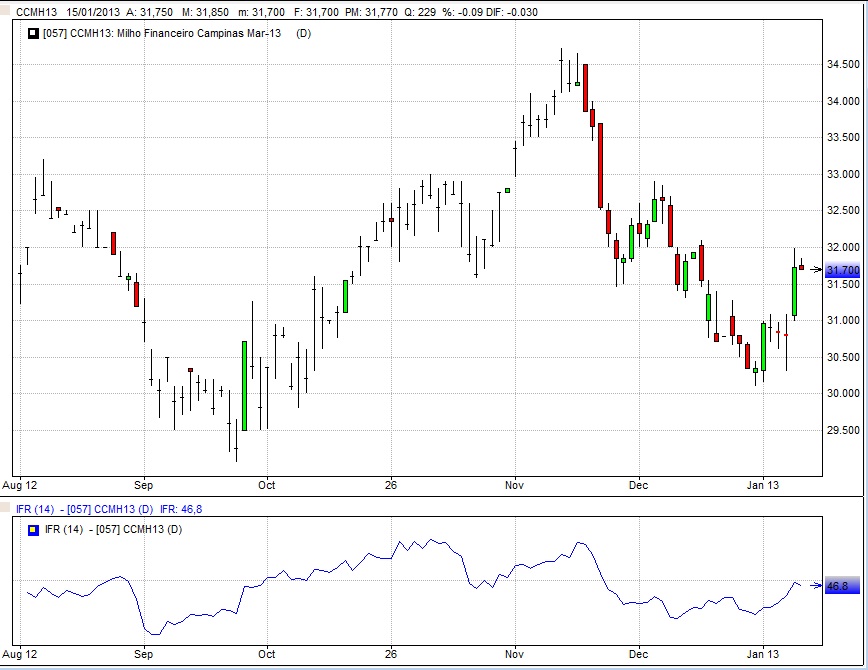The width and height of the screenshot is (868, 670).
Task: Click the blue-yellow IFR (14) legend square
Action: pyautogui.click(x=33, y=529)
